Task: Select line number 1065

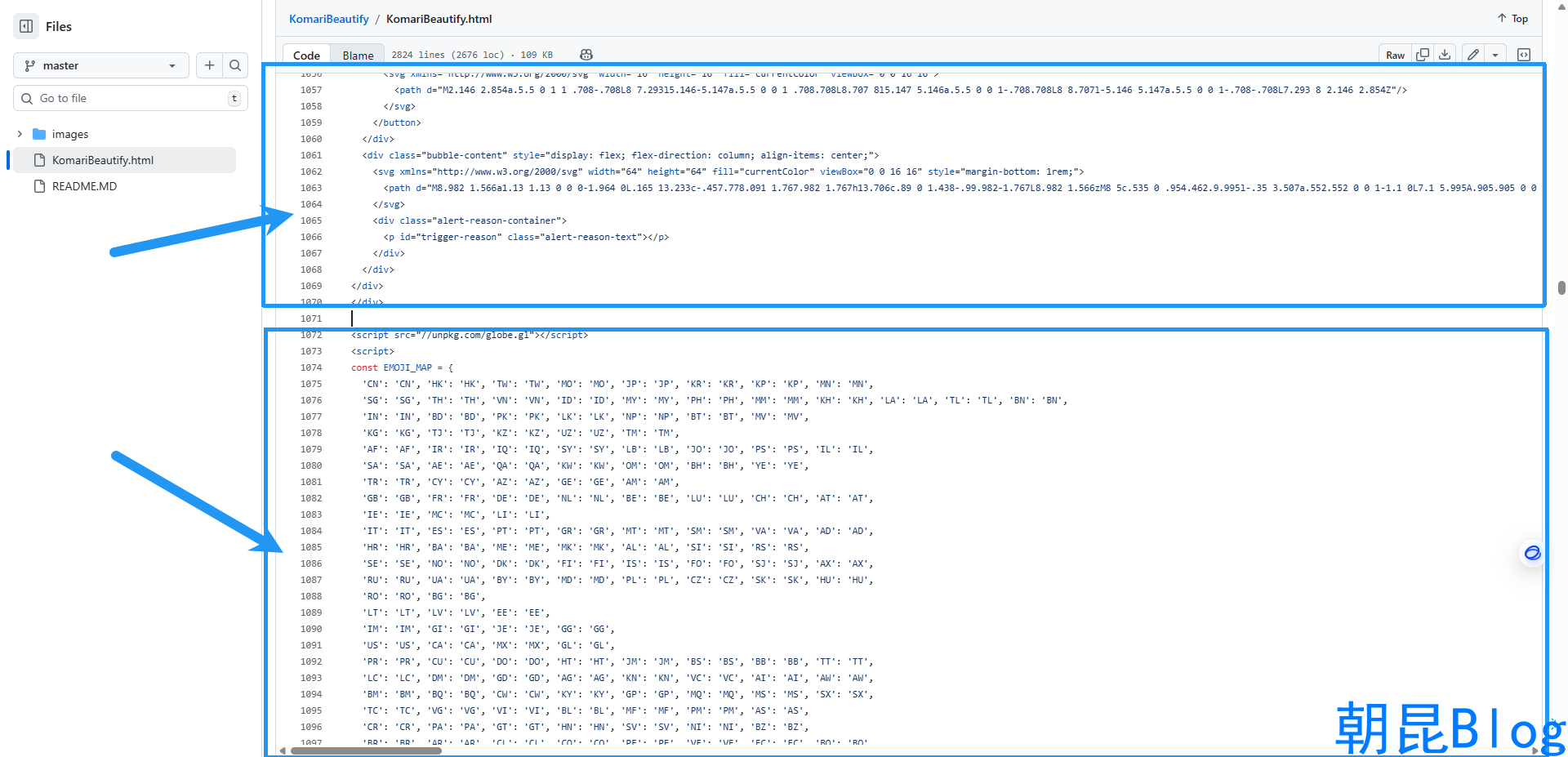Action: 311,220
